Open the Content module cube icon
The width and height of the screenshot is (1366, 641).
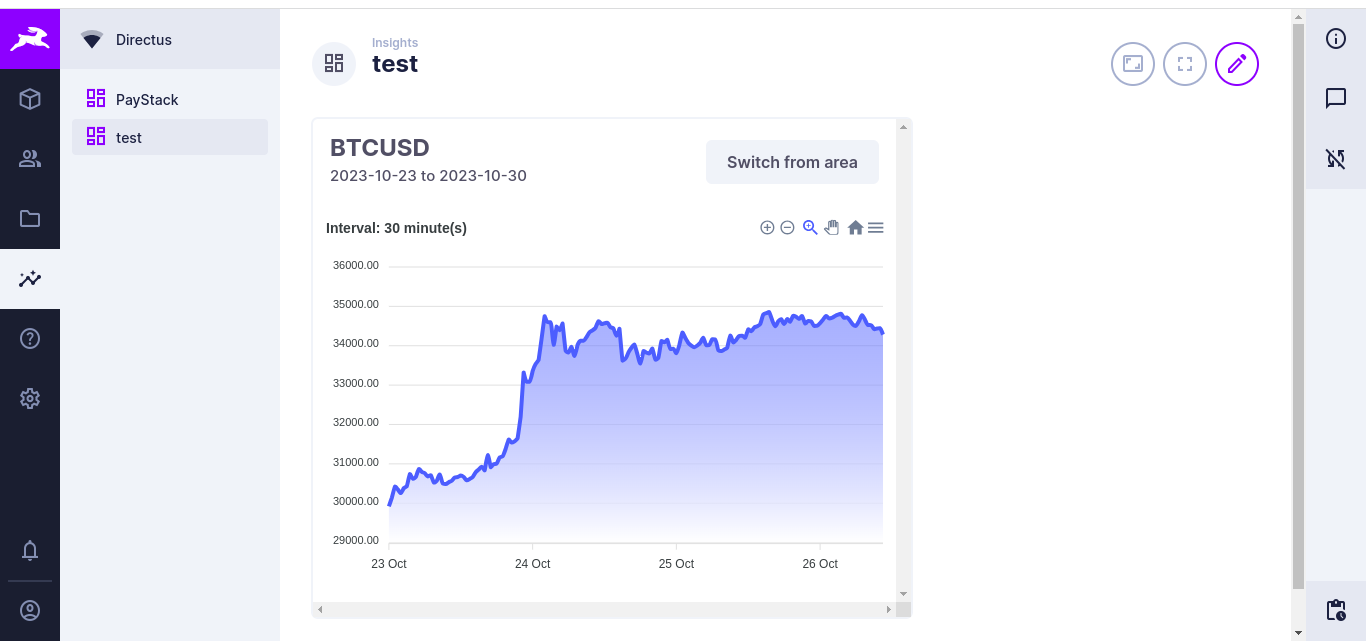click(x=30, y=99)
